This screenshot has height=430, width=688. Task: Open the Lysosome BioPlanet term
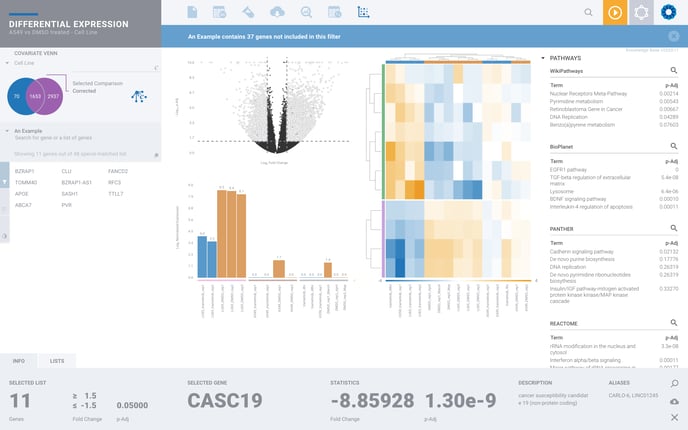[562, 191]
